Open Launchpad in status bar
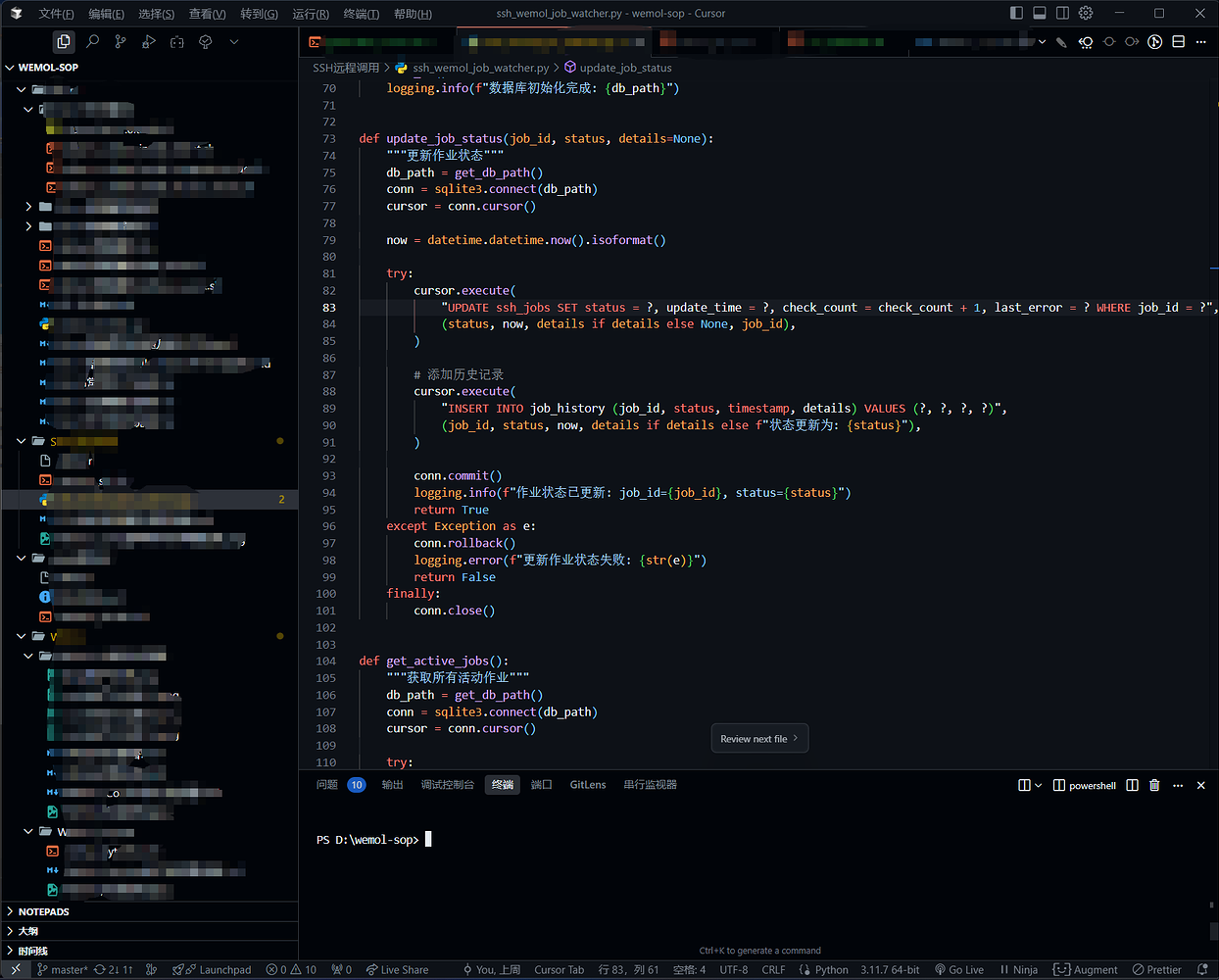 [x=212, y=970]
